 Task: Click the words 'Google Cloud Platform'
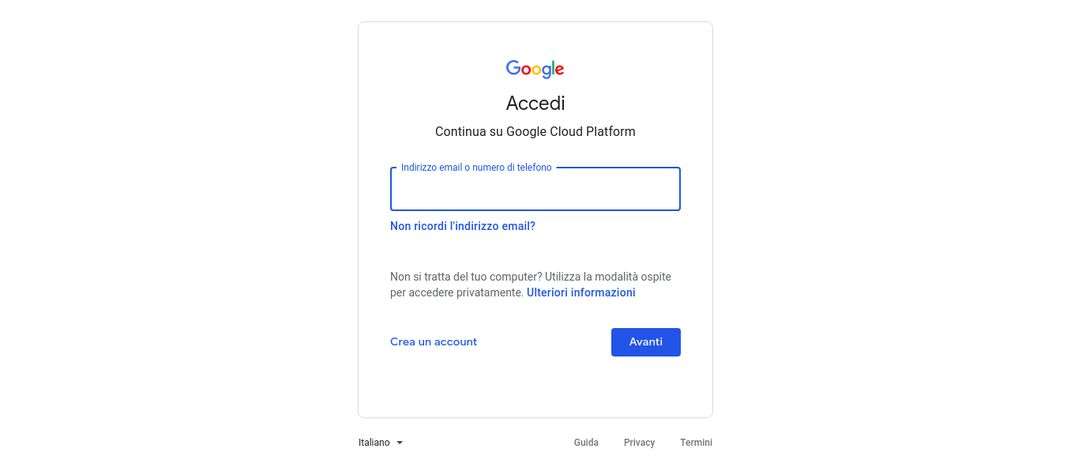pos(571,132)
